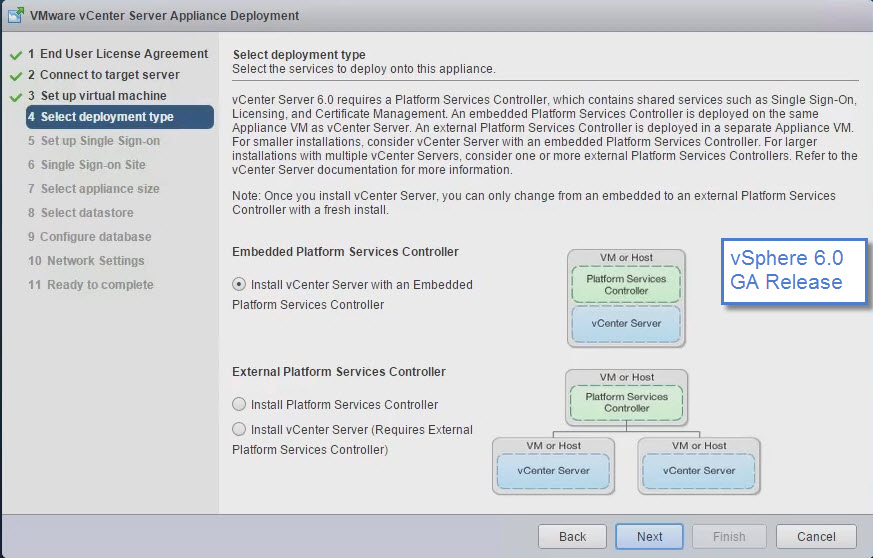873x558 pixels.
Task: Cancel the appliance deployment wizard
Action: click(816, 536)
